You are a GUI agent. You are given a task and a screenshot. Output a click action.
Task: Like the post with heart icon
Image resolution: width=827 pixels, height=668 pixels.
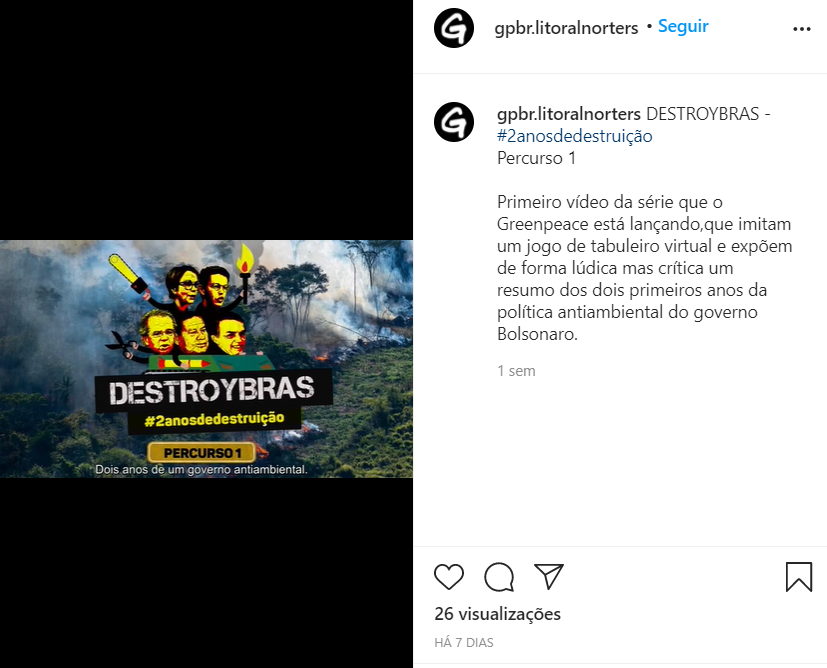(449, 576)
